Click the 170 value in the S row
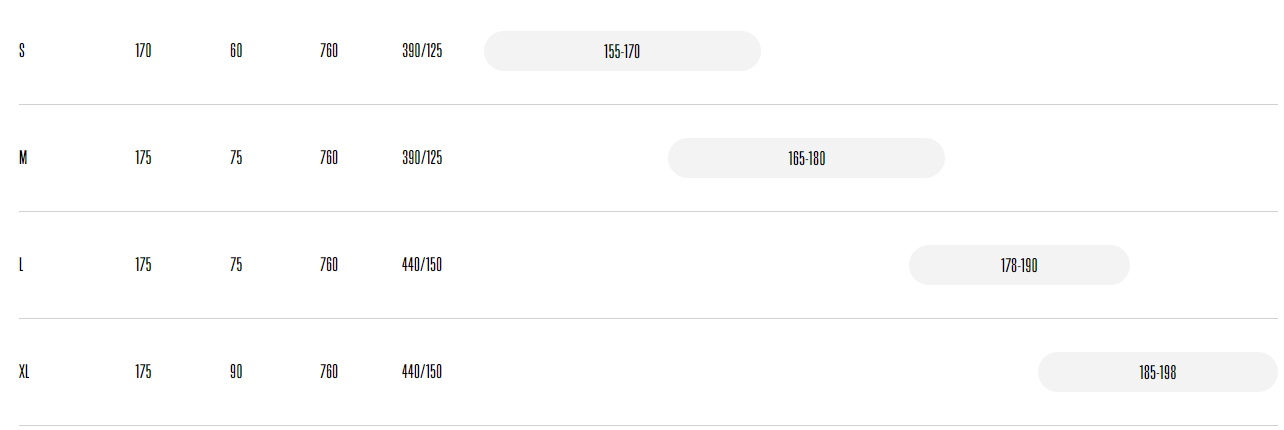The width and height of the screenshot is (1284, 430). [x=143, y=51]
